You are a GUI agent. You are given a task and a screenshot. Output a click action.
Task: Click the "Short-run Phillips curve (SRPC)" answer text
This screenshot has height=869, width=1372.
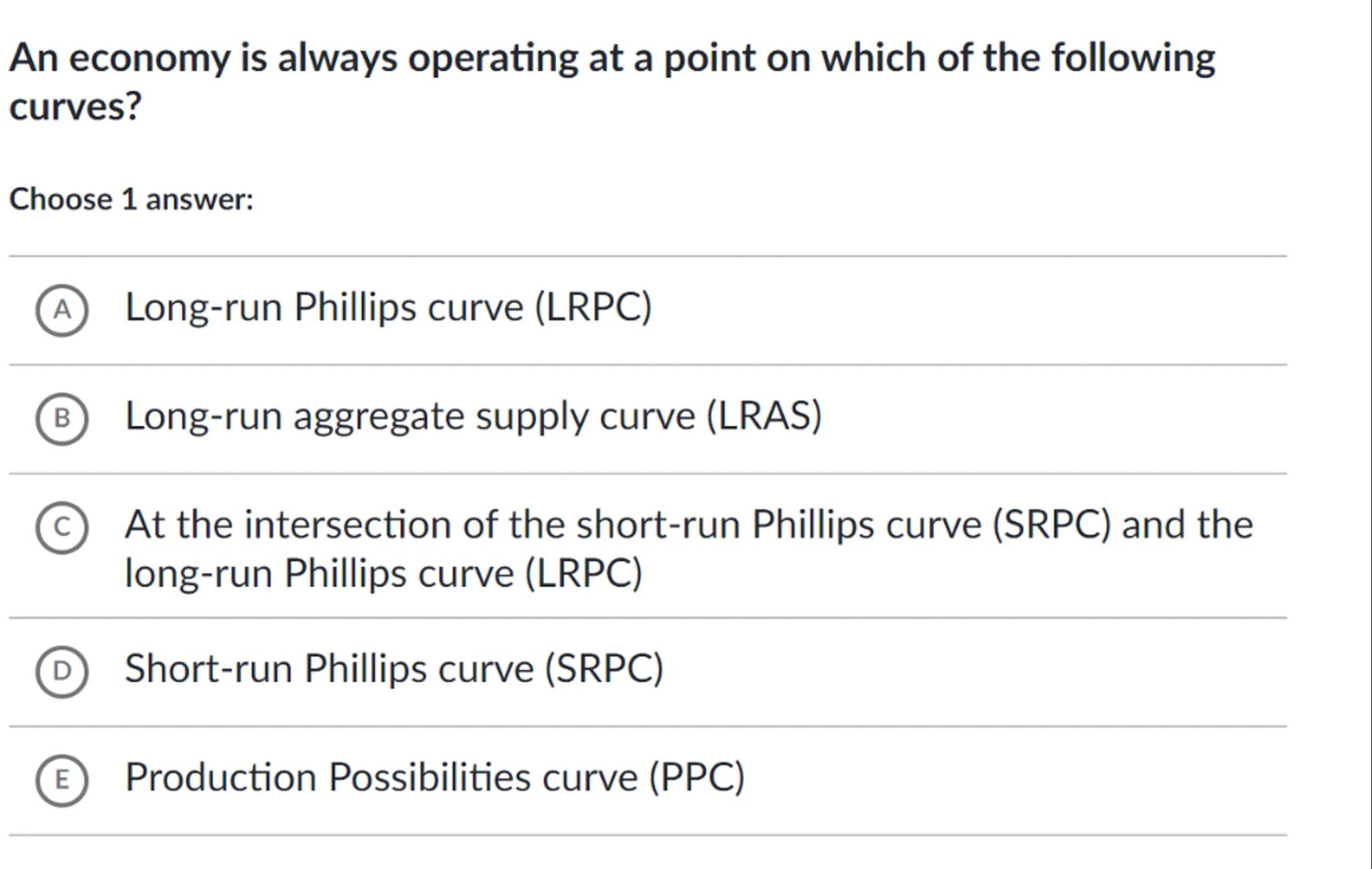(394, 669)
